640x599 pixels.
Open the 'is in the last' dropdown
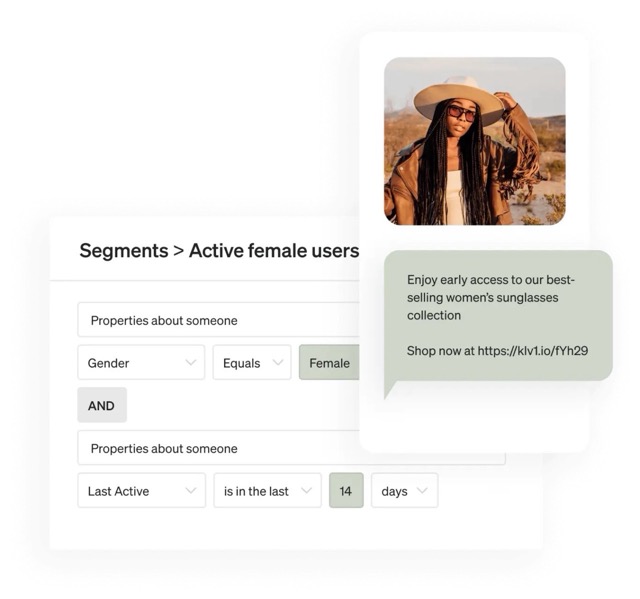click(x=267, y=491)
